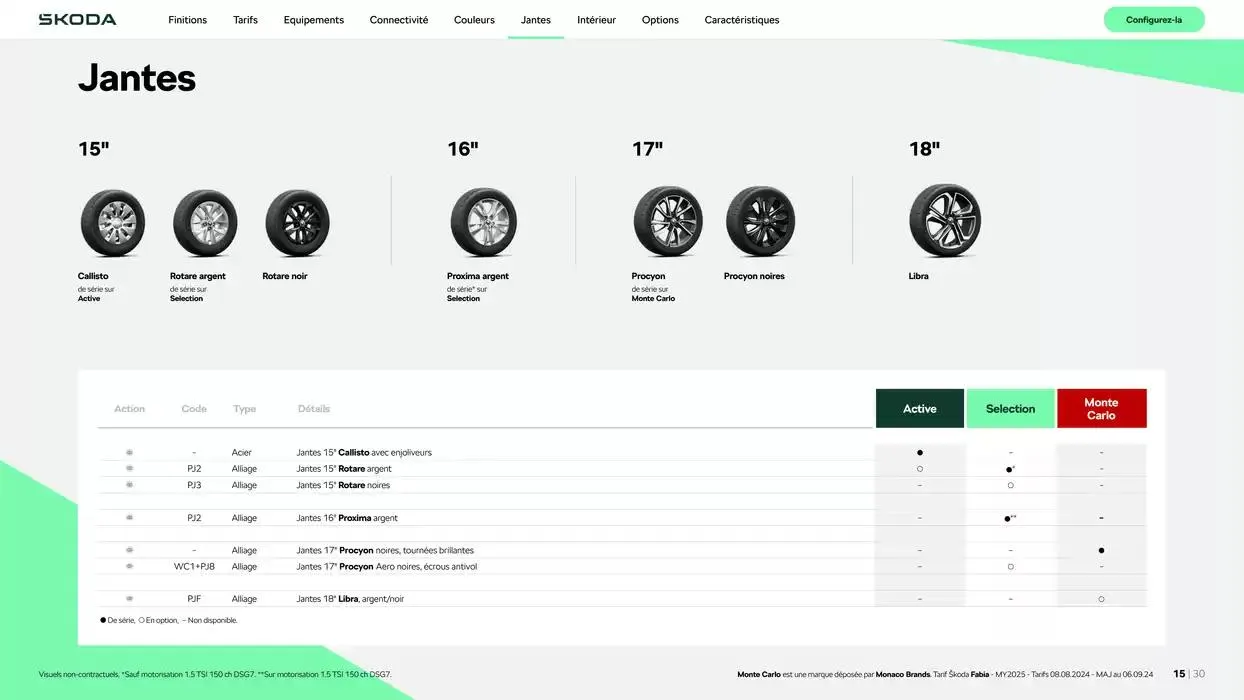The height and width of the screenshot is (700, 1244).
Task: Click action icon for WC1+PJ8 Procyon Aero row
Action: point(129,567)
